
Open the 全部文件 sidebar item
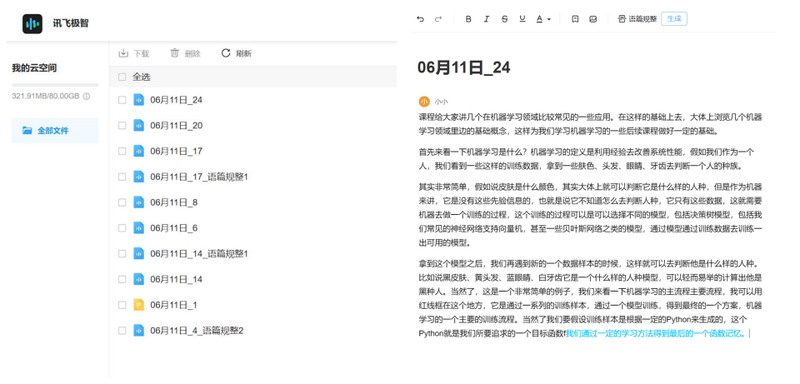pyautogui.click(x=55, y=131)
